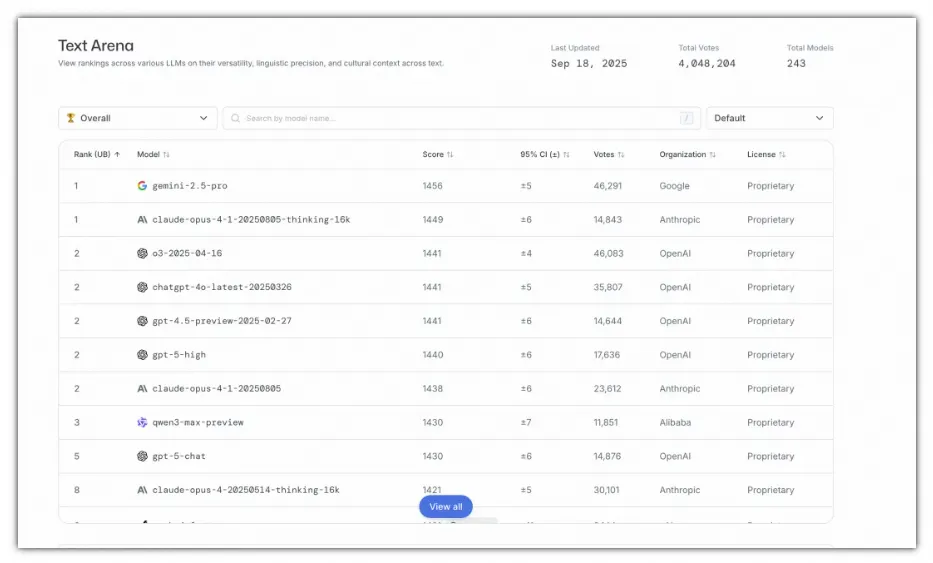This screenshot has height=563, width=933.
Task: Click the Search by model name field
Action: [x=461, y=118]
